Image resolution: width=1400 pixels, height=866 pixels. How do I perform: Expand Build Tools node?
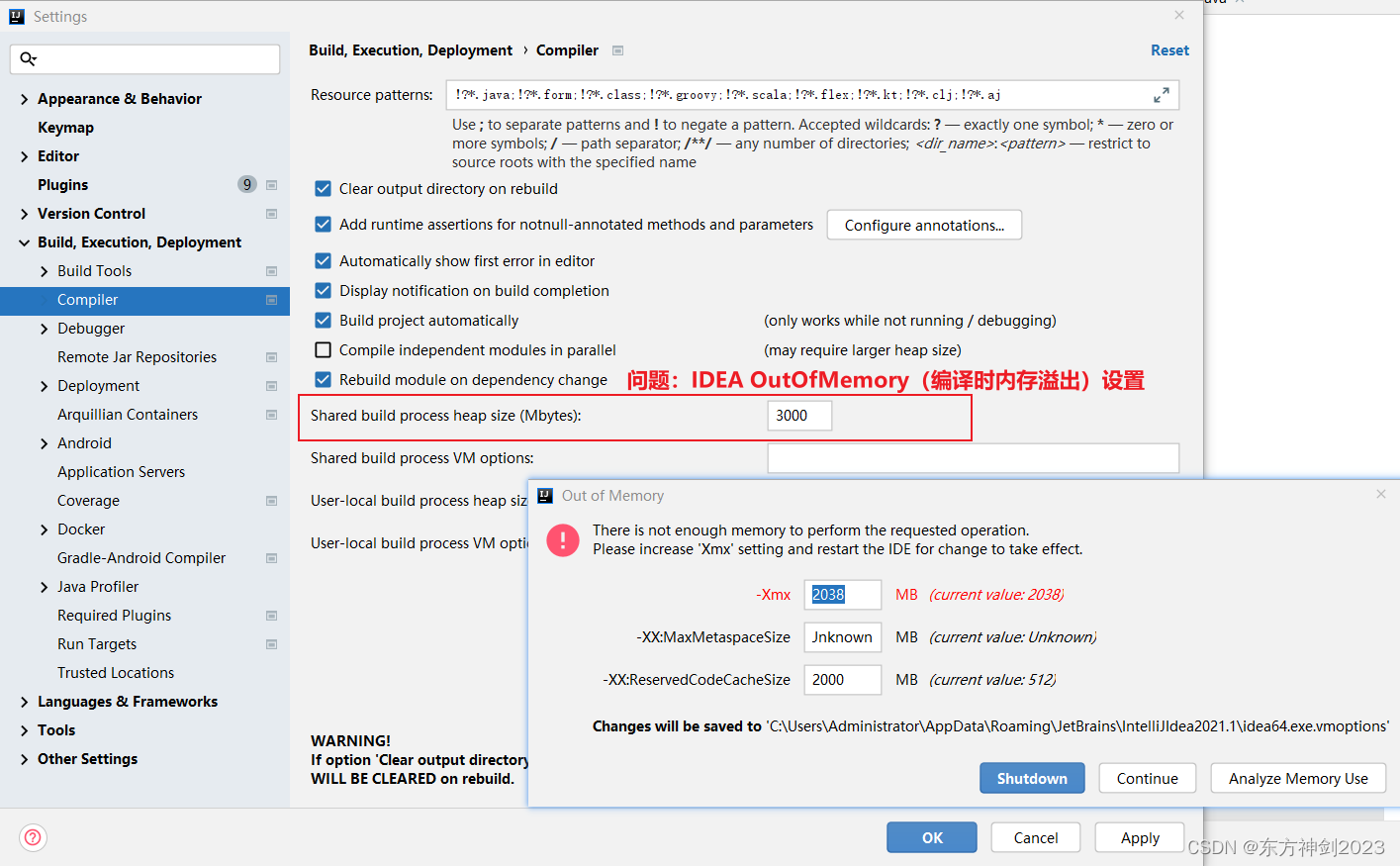click(44, 271)
